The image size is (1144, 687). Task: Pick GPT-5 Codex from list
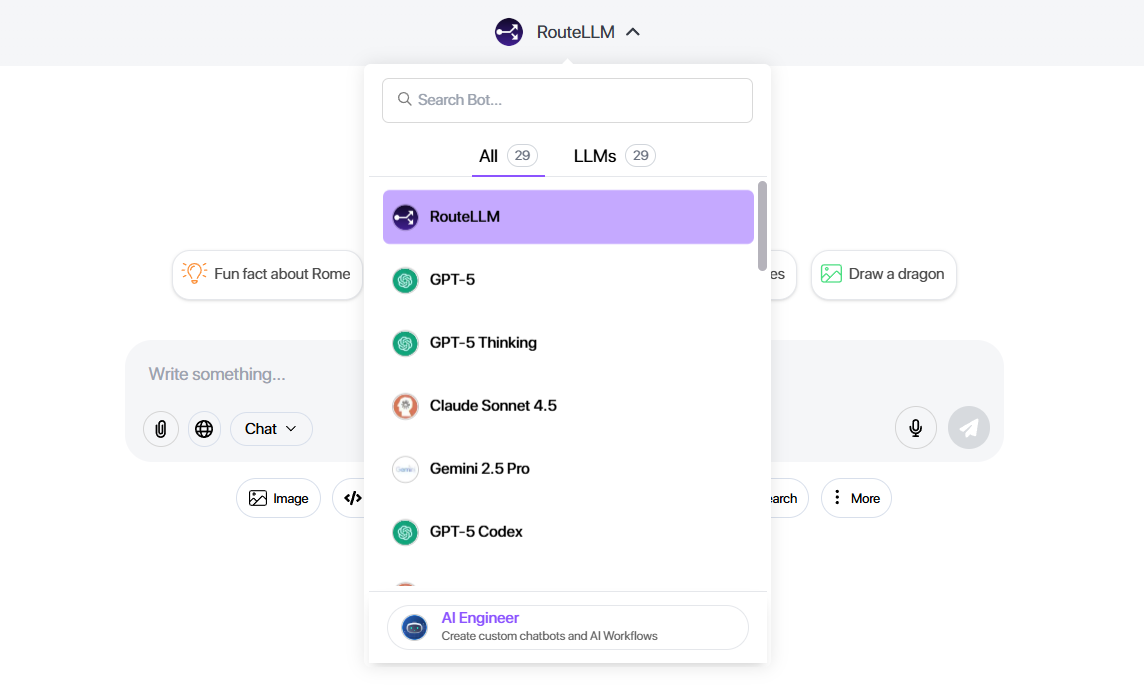click(568, 532)
